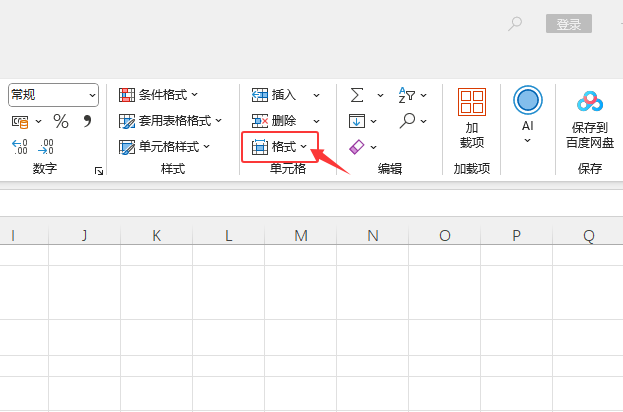Open the 数字 group dialog launcher
Screen dimensions: 623x412
pos(99,172)
